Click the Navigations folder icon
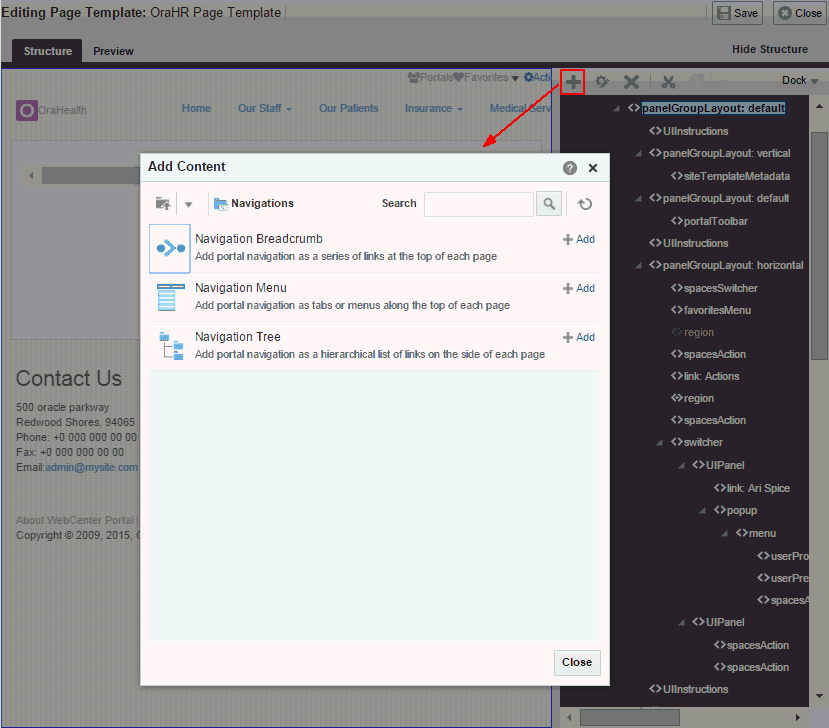Viewport: 829px width, 728px height. [x=220, y=204]
